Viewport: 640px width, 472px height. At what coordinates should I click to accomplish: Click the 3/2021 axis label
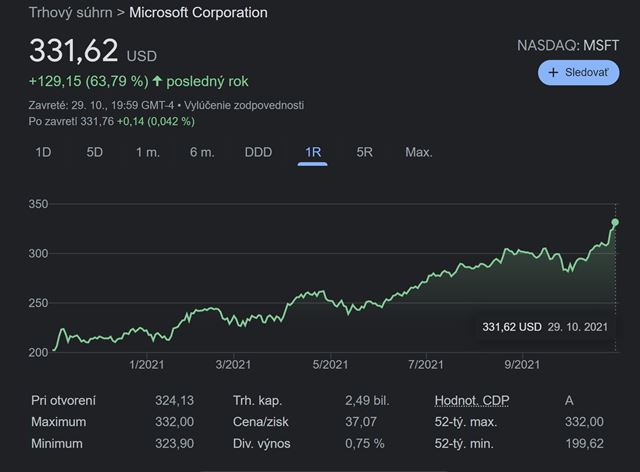[x=233, y=365]
